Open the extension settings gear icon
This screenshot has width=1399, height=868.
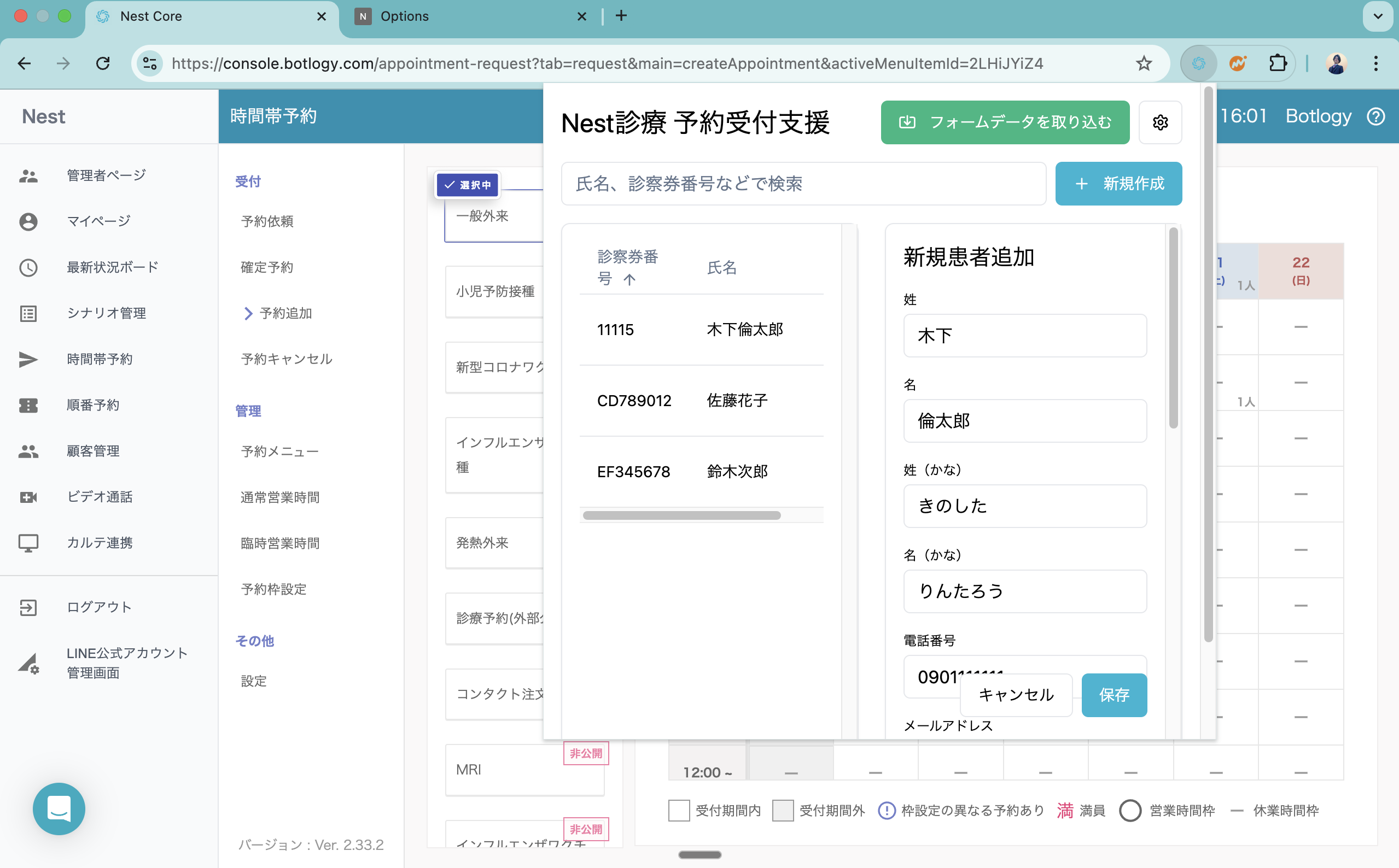click(x=1159, y=122)
